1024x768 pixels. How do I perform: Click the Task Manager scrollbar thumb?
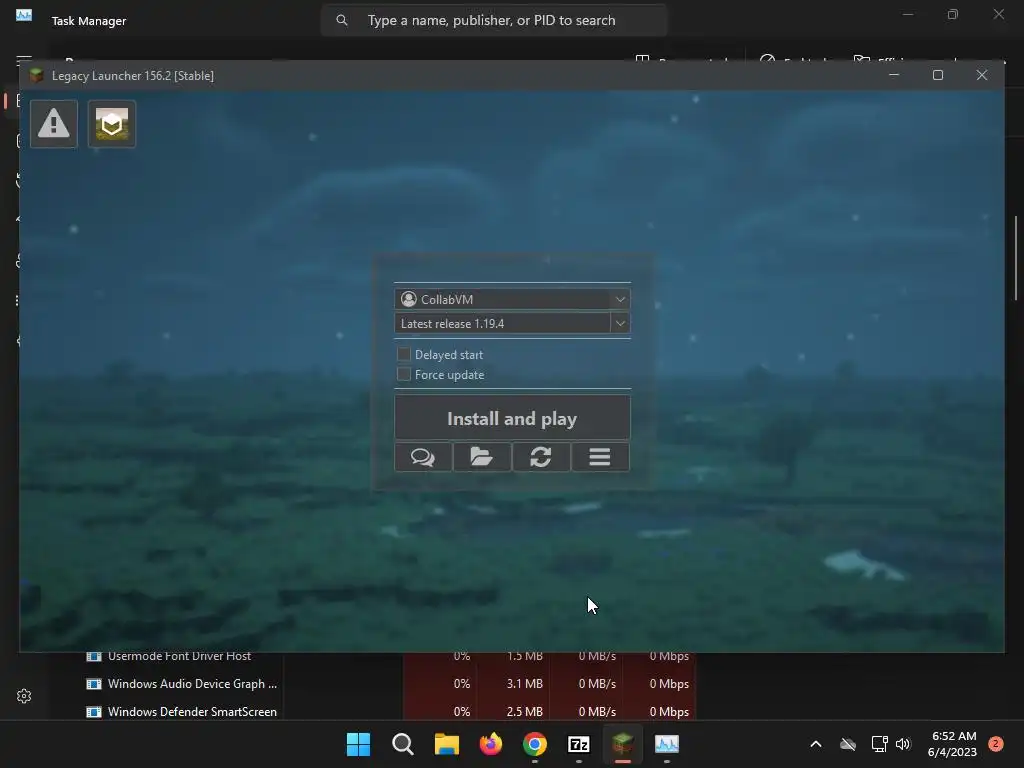point(1016,258)
